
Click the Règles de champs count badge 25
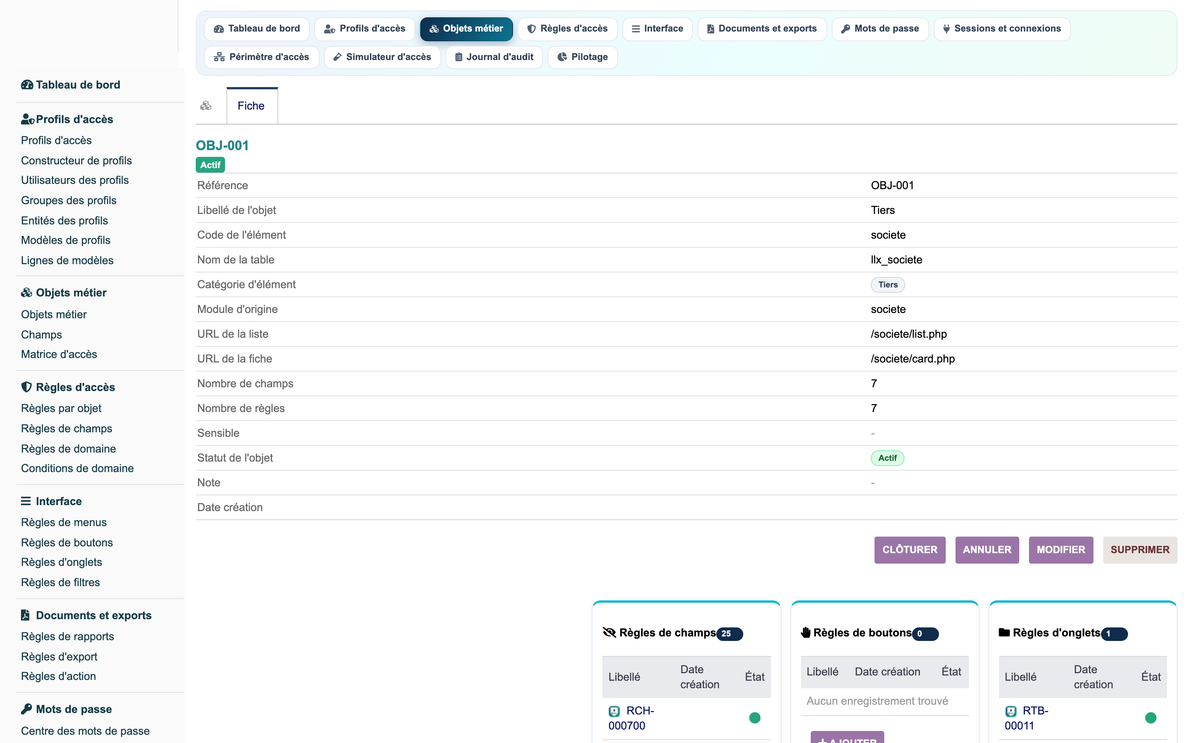pyautogui.click(x=730, y=634)
